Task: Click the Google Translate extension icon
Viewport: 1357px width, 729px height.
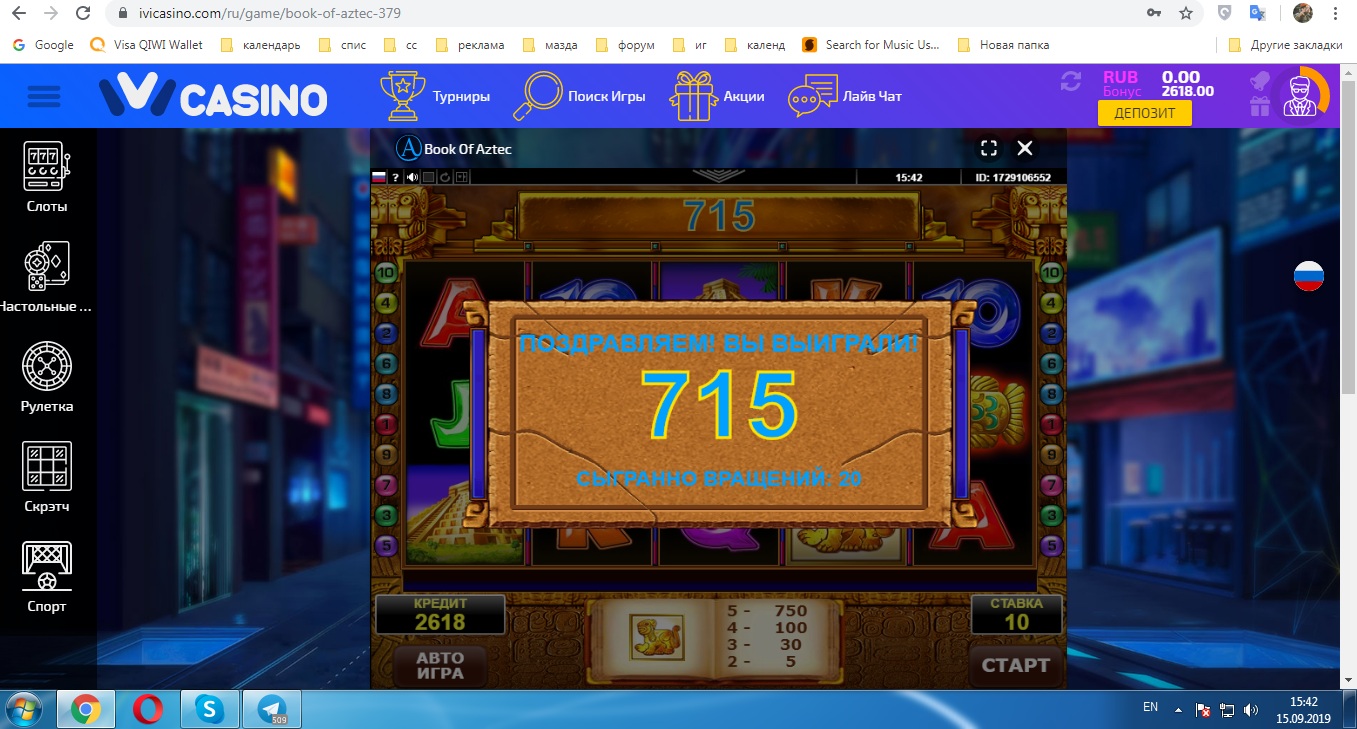Action: tap(1257, 13)
